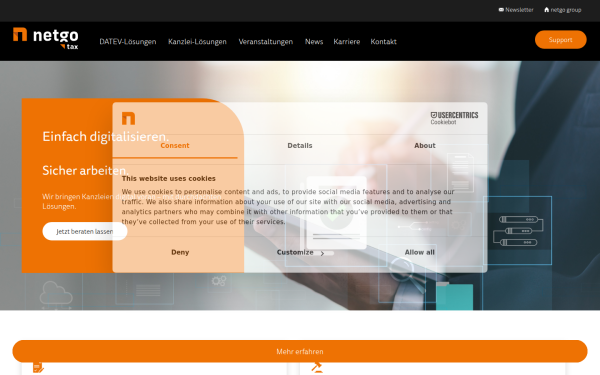The width and height of the screenshot is (600, 375).
Task: Click the home icon beside netgo group
Action: click(546, 10)
